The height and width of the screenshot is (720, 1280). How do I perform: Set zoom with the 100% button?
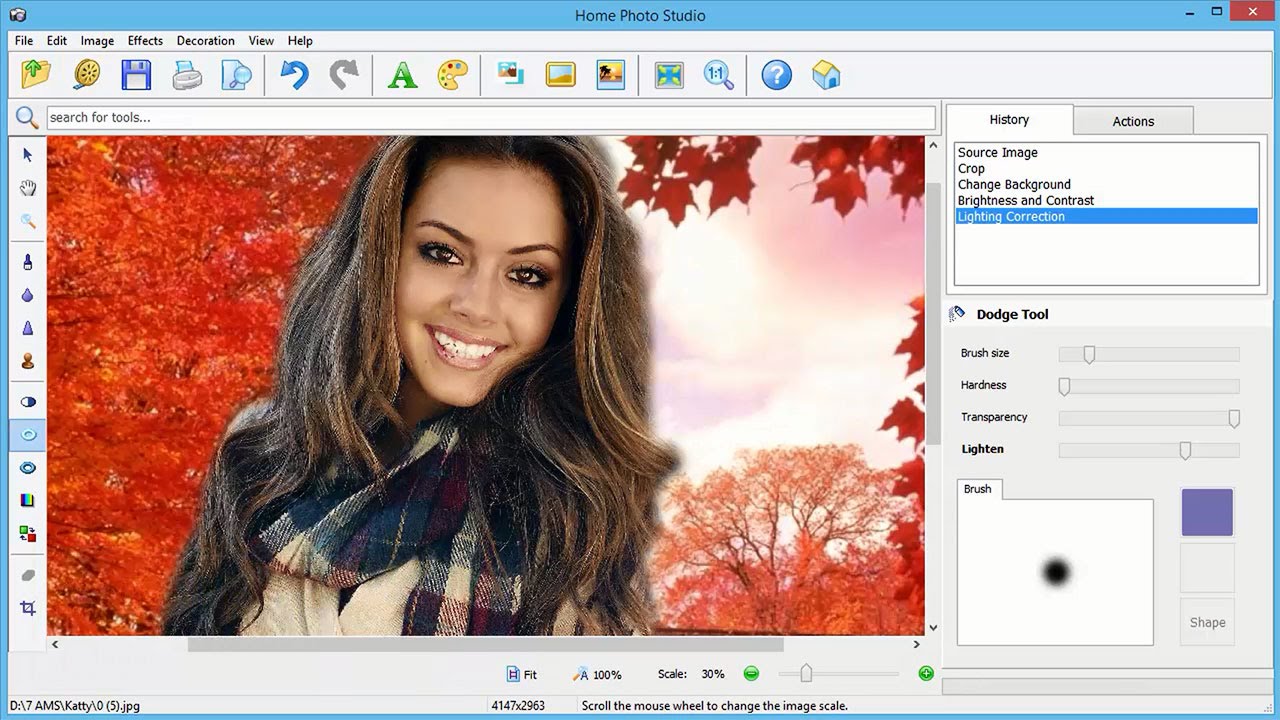(598, 674)
